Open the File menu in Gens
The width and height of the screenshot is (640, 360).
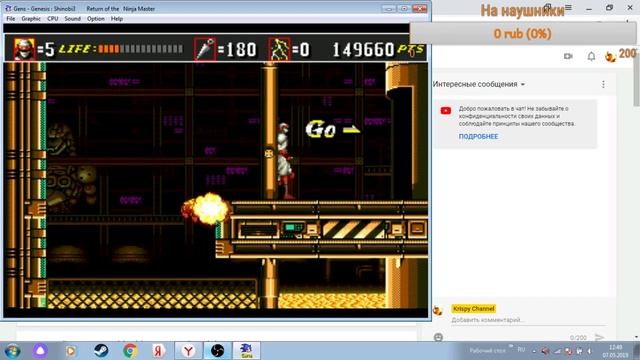point(11,19)
